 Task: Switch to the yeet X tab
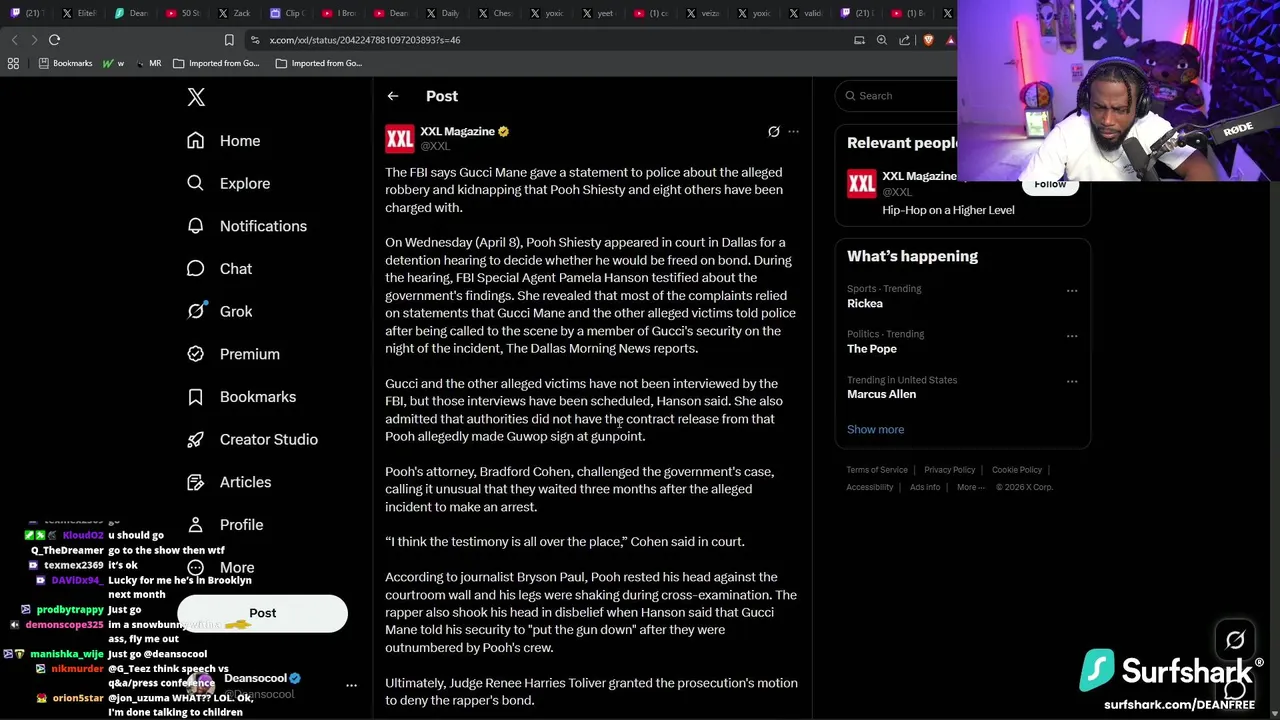599,13
